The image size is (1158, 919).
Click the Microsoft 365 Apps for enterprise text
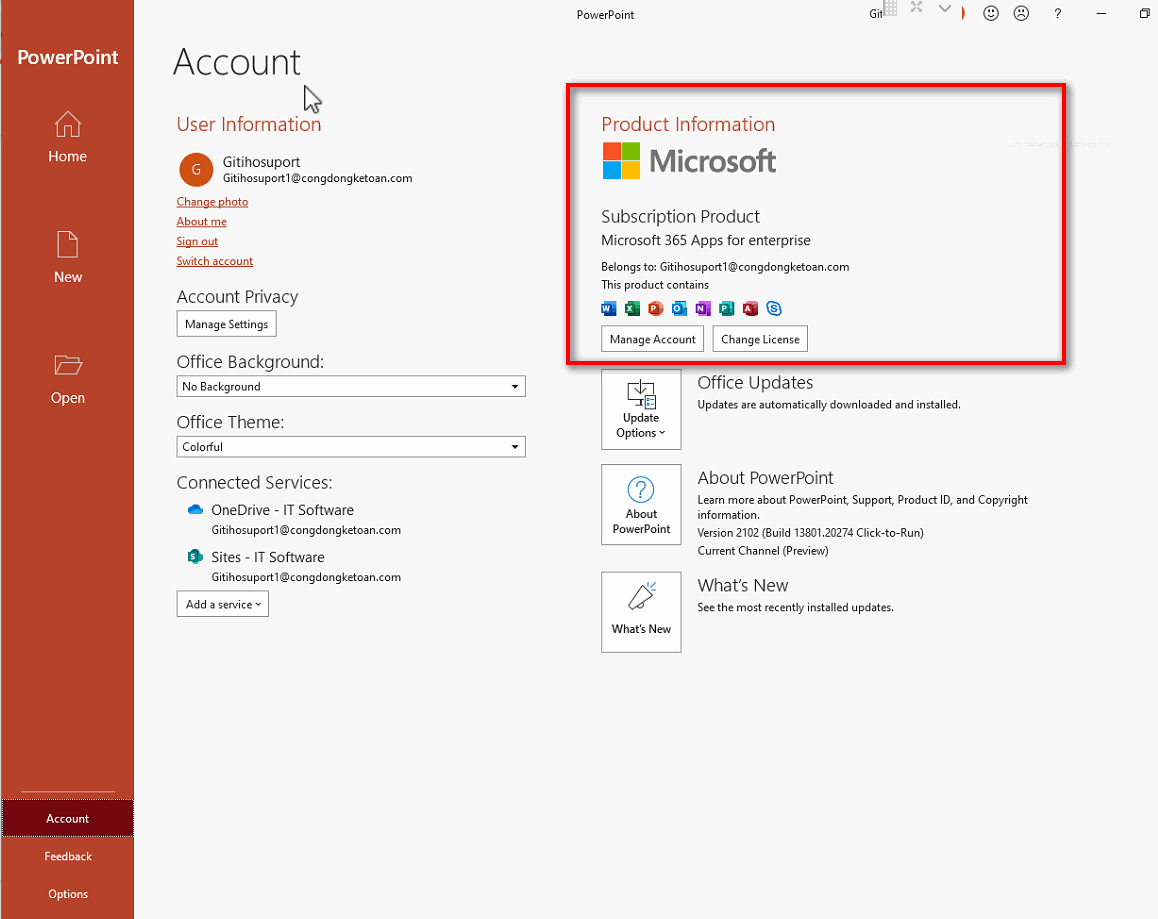click(705, 240)
